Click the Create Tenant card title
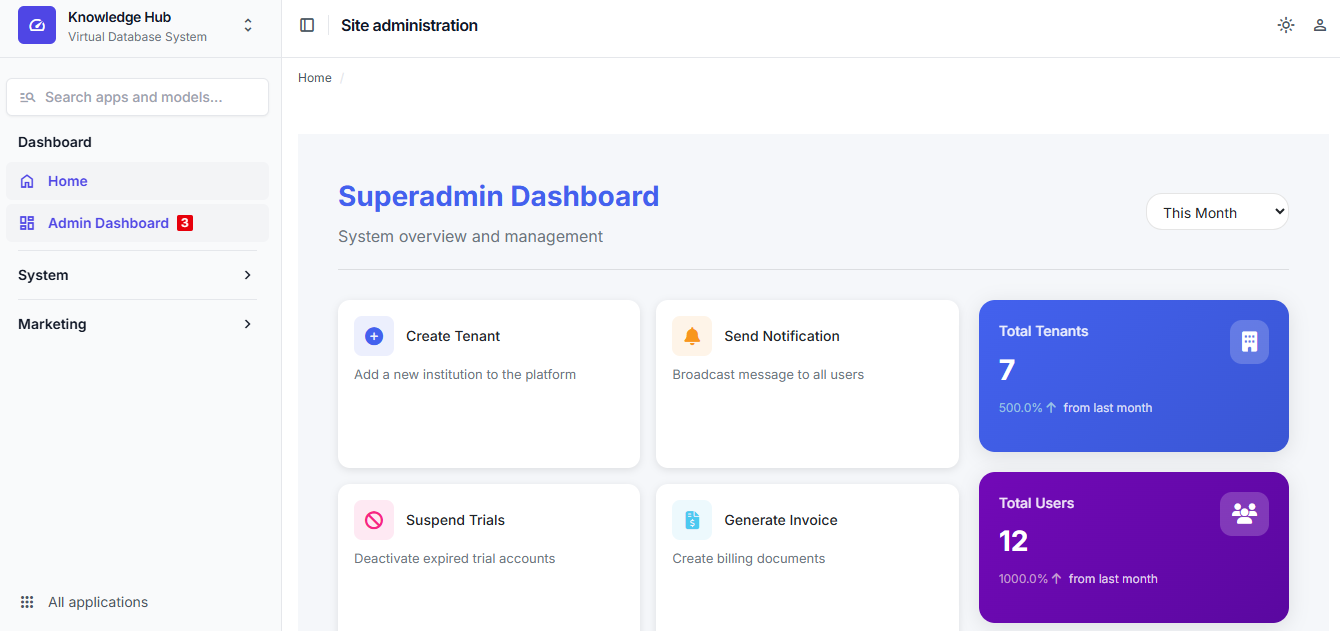Viewport: 1340px width, 631px height. (x=453, y=336)
